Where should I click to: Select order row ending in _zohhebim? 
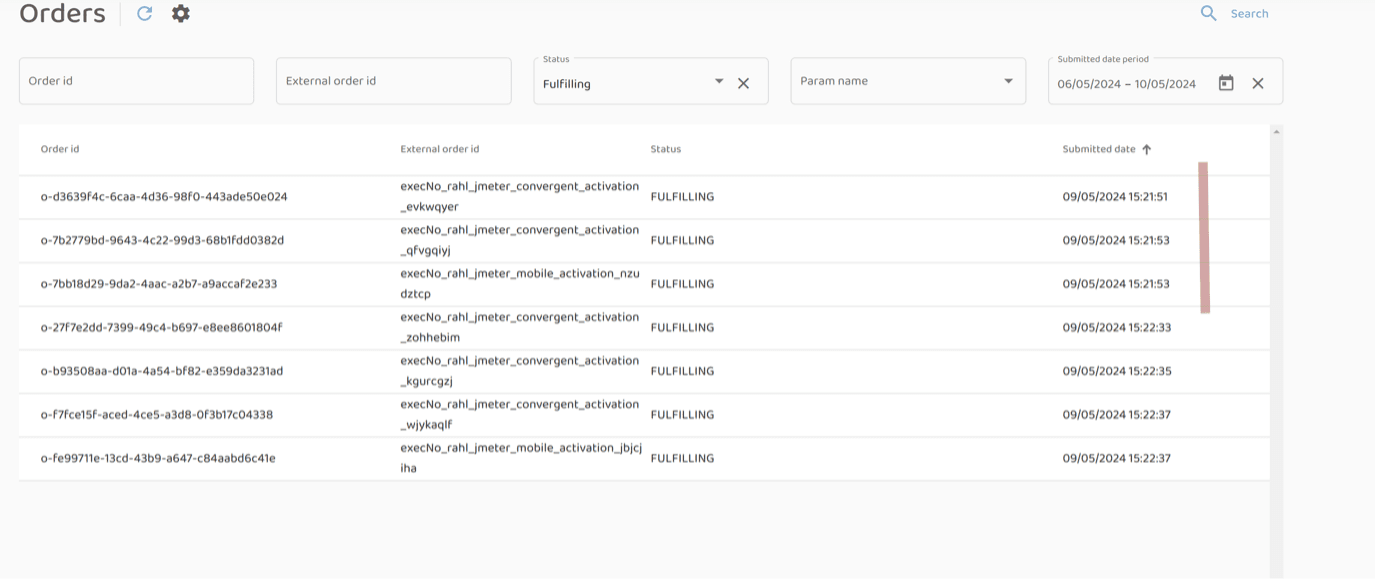click(520, 328)
